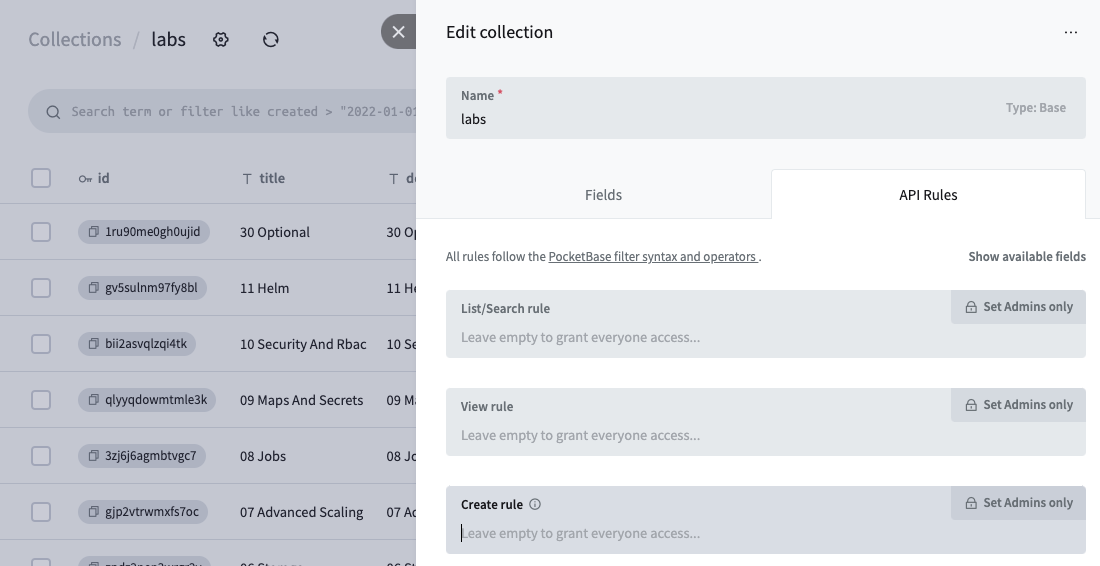Image resolution: width=1100 pixels, height=566 pixels.
Task: Go to Collections breadcrumb
Action: click(74, 39)
